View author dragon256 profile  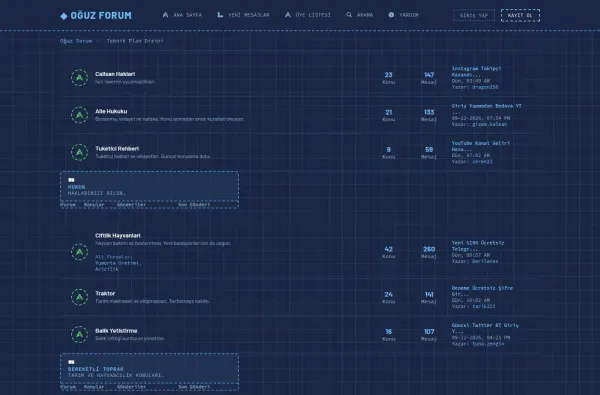click(485, 87)
